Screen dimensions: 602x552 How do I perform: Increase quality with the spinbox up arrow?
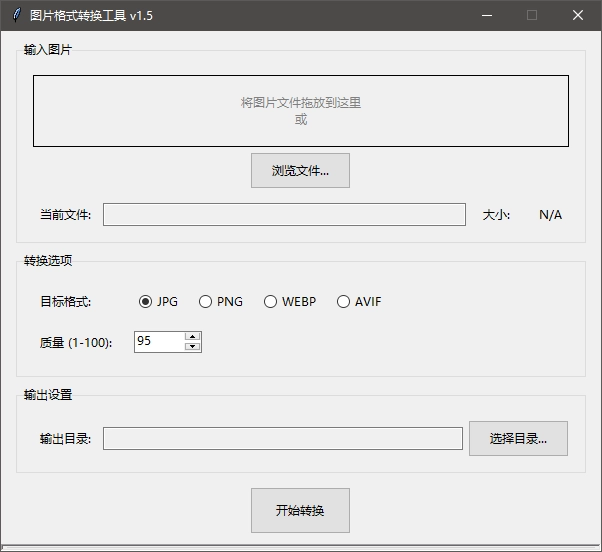pyautogui.click(x=193, y=336)
